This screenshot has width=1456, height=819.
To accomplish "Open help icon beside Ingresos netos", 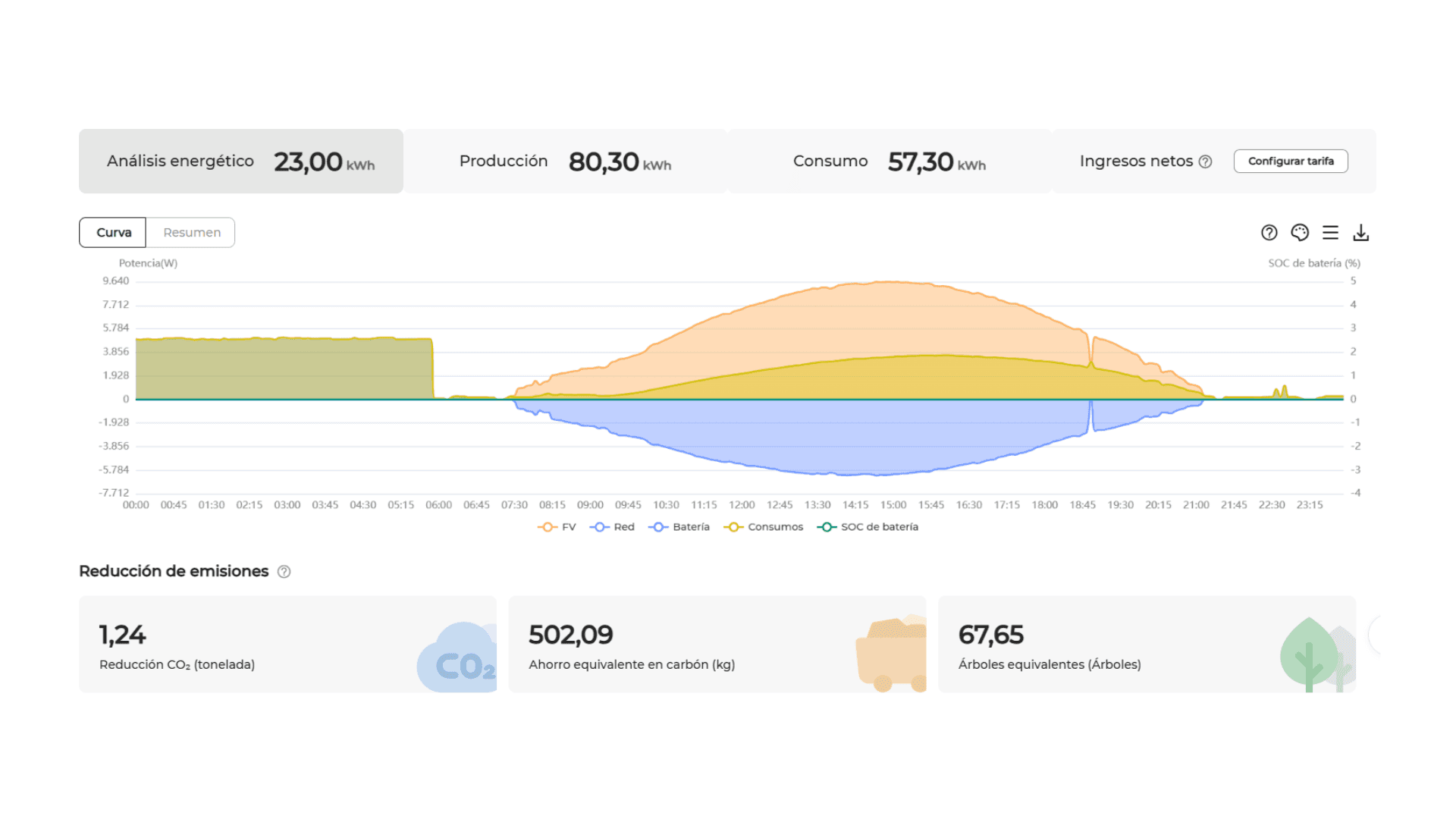I will [x=1205, y=162].
